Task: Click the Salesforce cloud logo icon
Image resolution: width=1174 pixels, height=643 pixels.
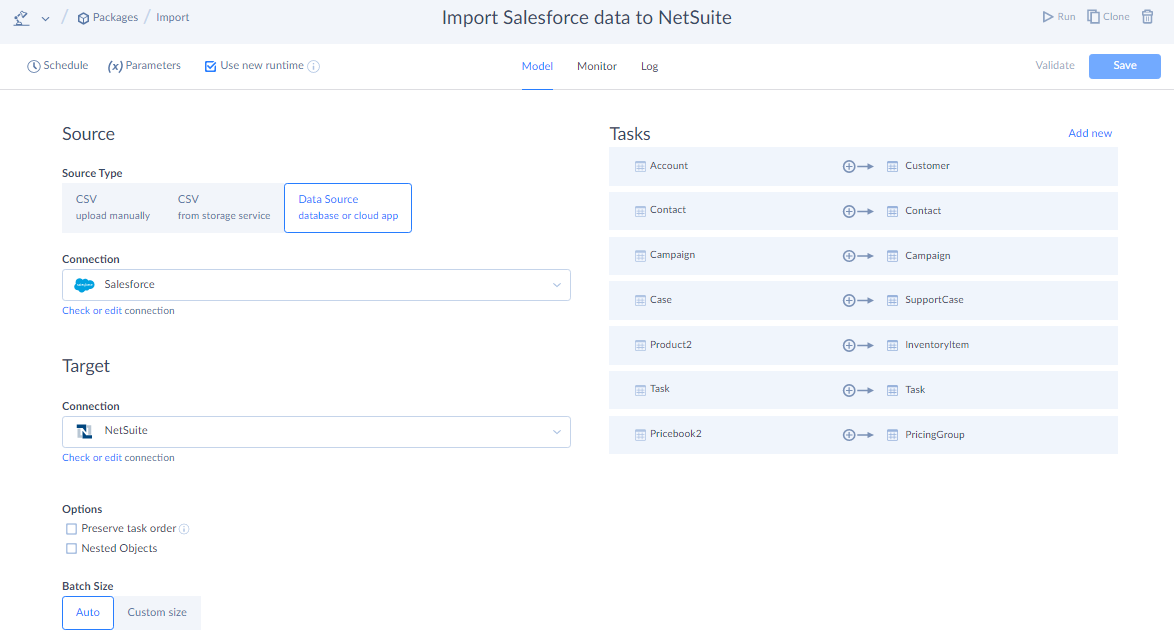Action: (85, 284)
